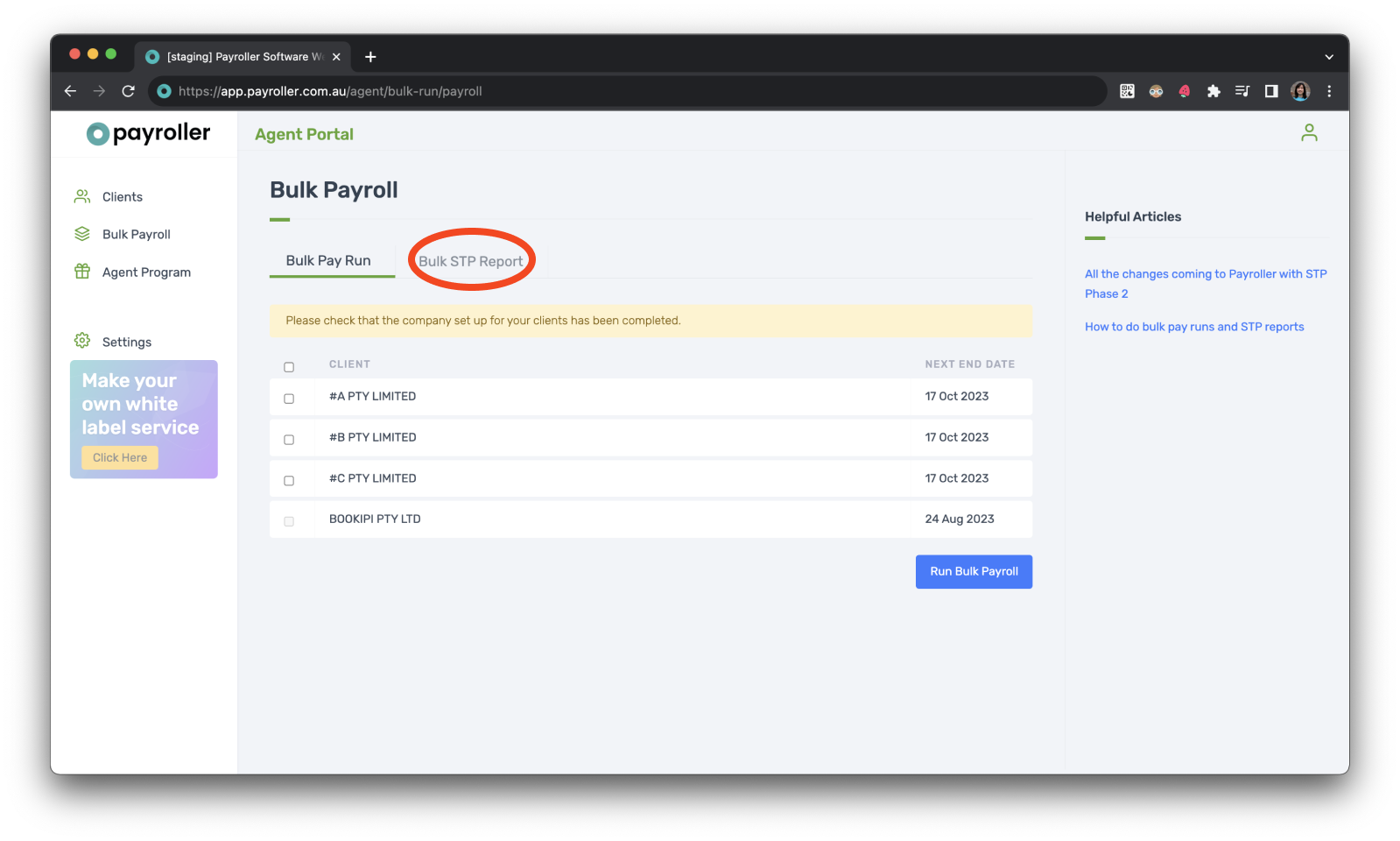This screenshot has width=1400, height=841.
Task: Click the #A PTY LIMITED client name
Action: pyautogui.click(x=372, y=397)
